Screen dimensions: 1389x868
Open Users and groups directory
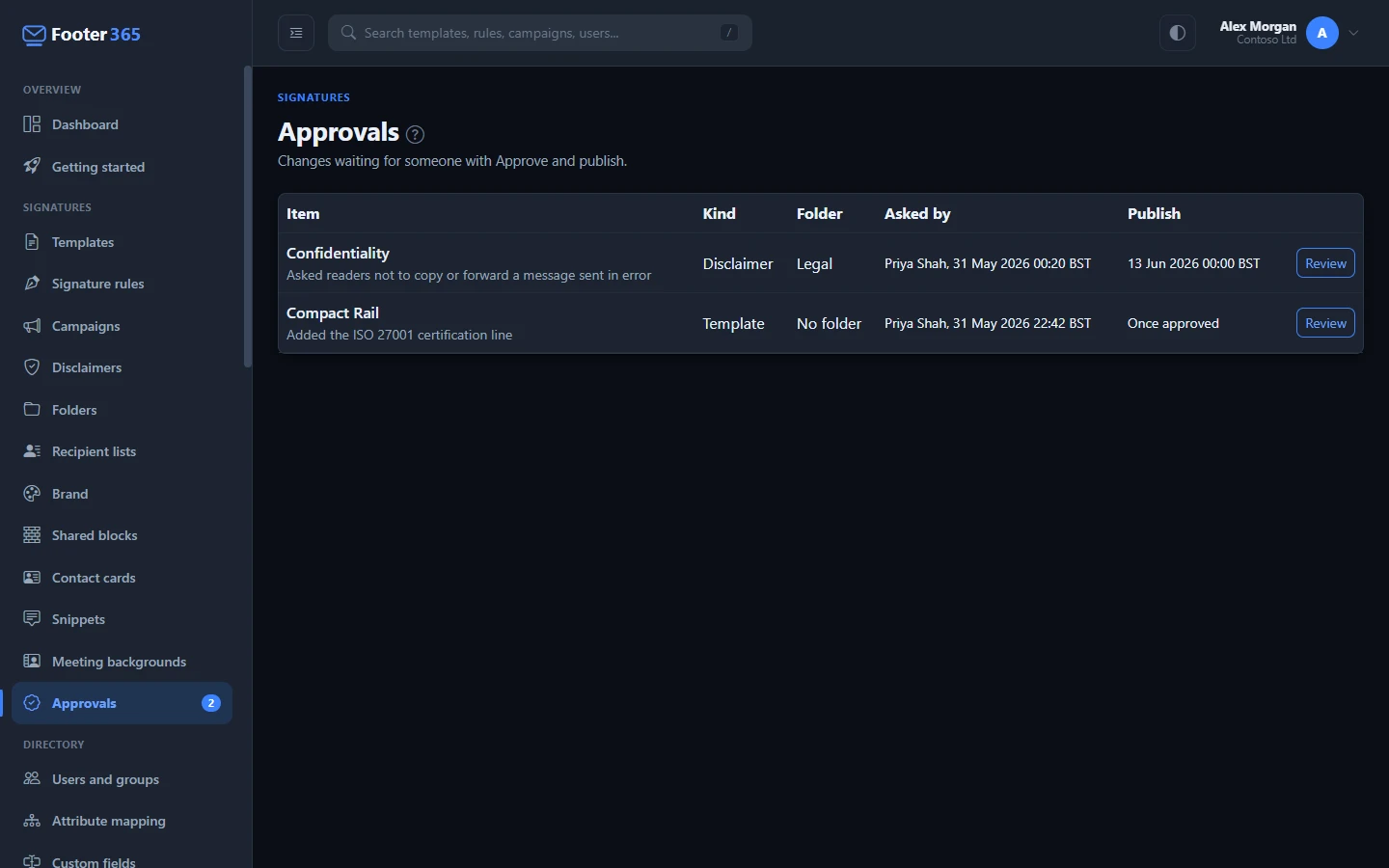[122, 779]
